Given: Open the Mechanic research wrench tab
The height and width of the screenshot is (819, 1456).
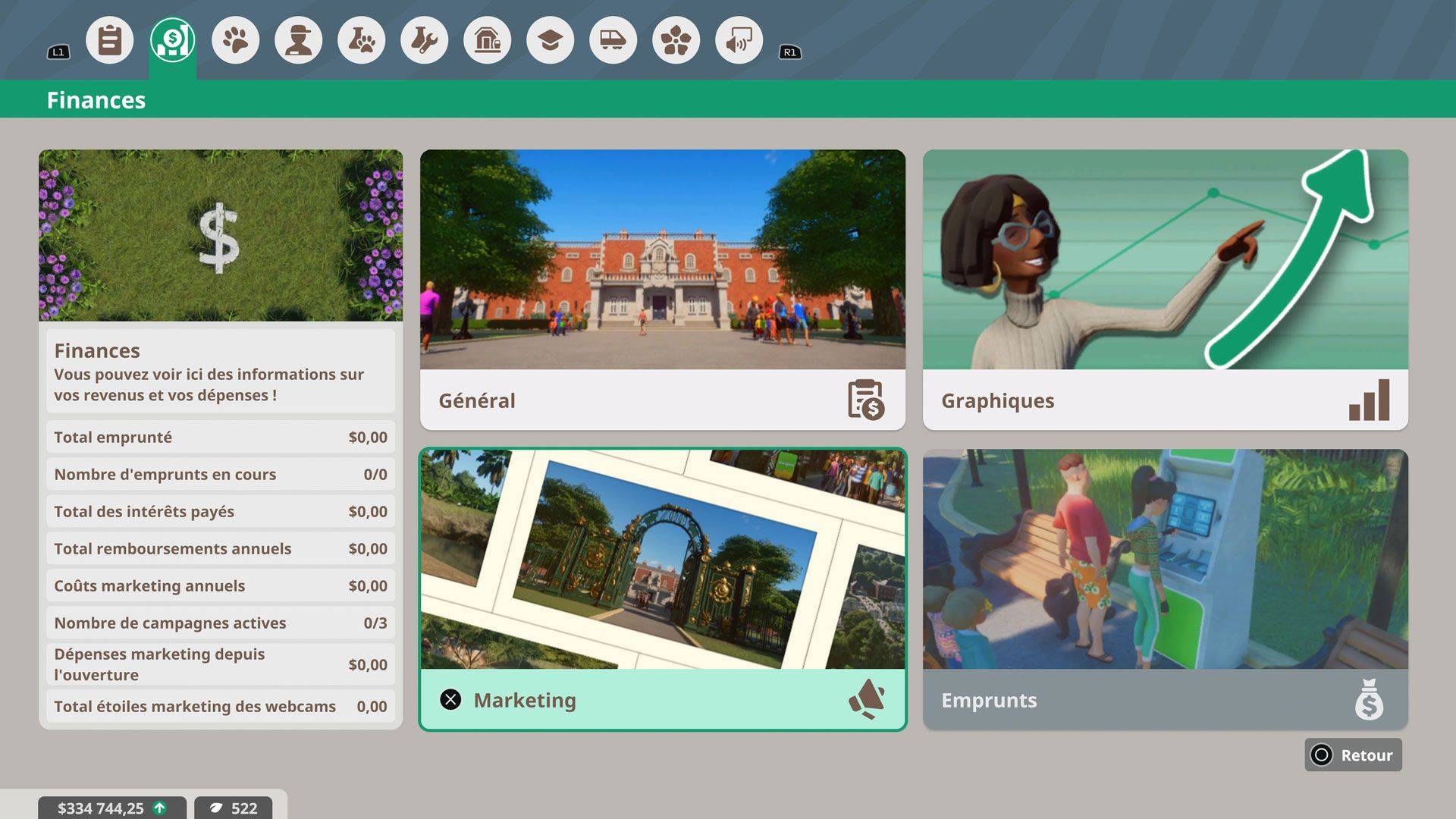Looking at the screenshot, I should [425, 40].
